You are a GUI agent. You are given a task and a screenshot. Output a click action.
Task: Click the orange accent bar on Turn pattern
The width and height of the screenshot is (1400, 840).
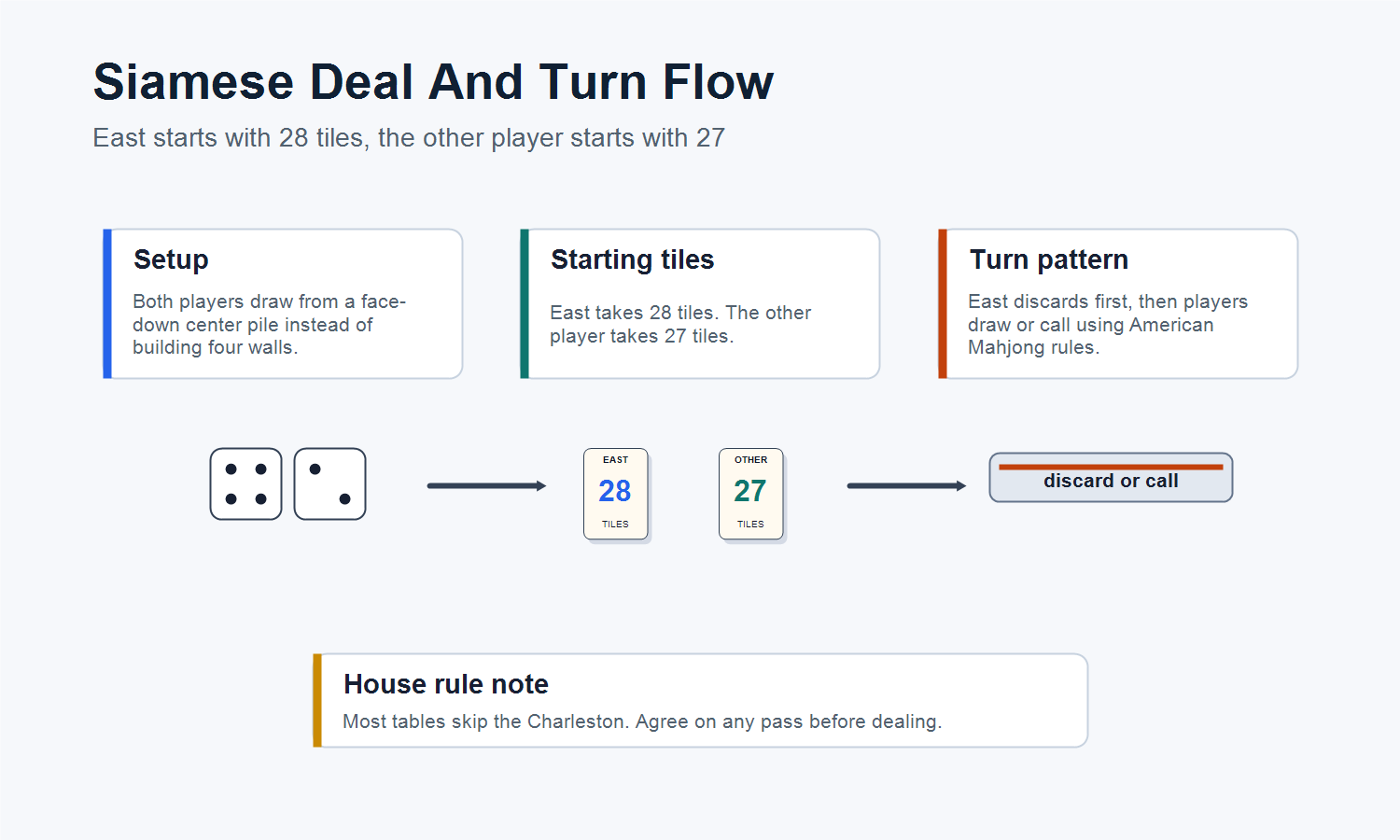(x=943, y=303)
